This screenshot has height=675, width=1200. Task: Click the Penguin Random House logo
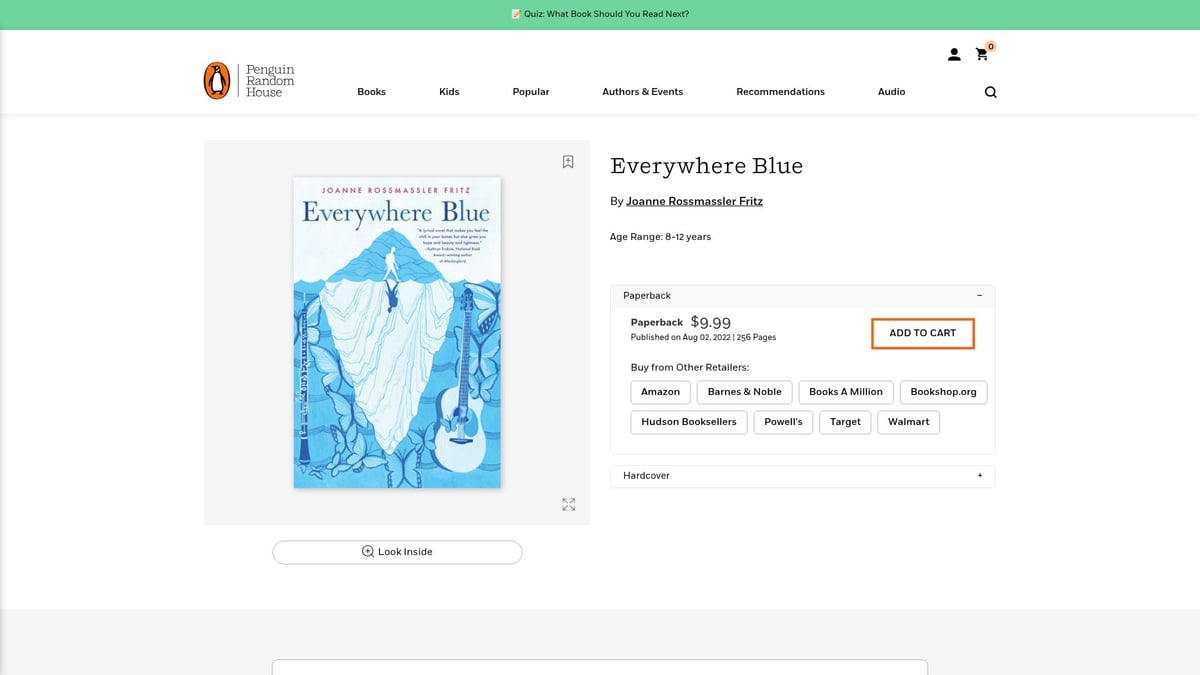pyautogui.click(x=249, y=81)
